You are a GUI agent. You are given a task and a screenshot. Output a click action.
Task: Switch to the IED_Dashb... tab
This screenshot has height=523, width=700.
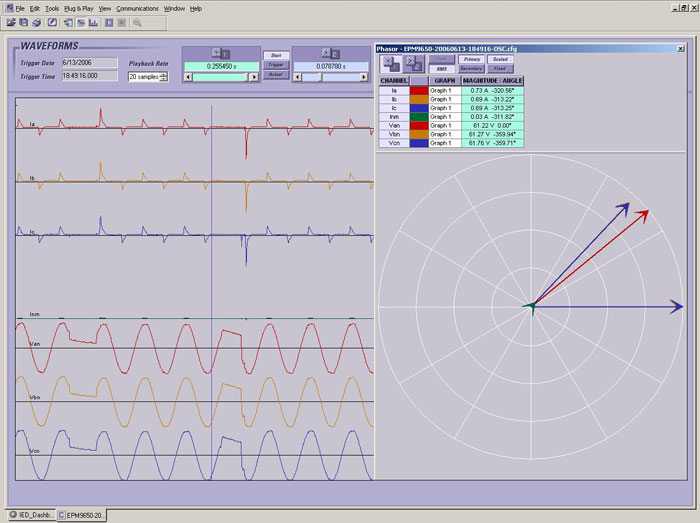click(30, 515)
